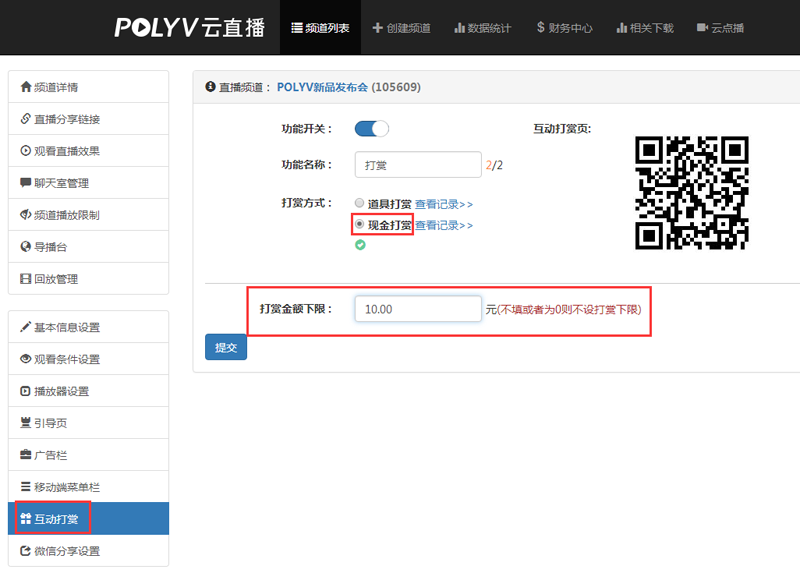Toggle the 功能开关 switch
The height and width of the screenshot is (573, 800).
pos(371,129)
